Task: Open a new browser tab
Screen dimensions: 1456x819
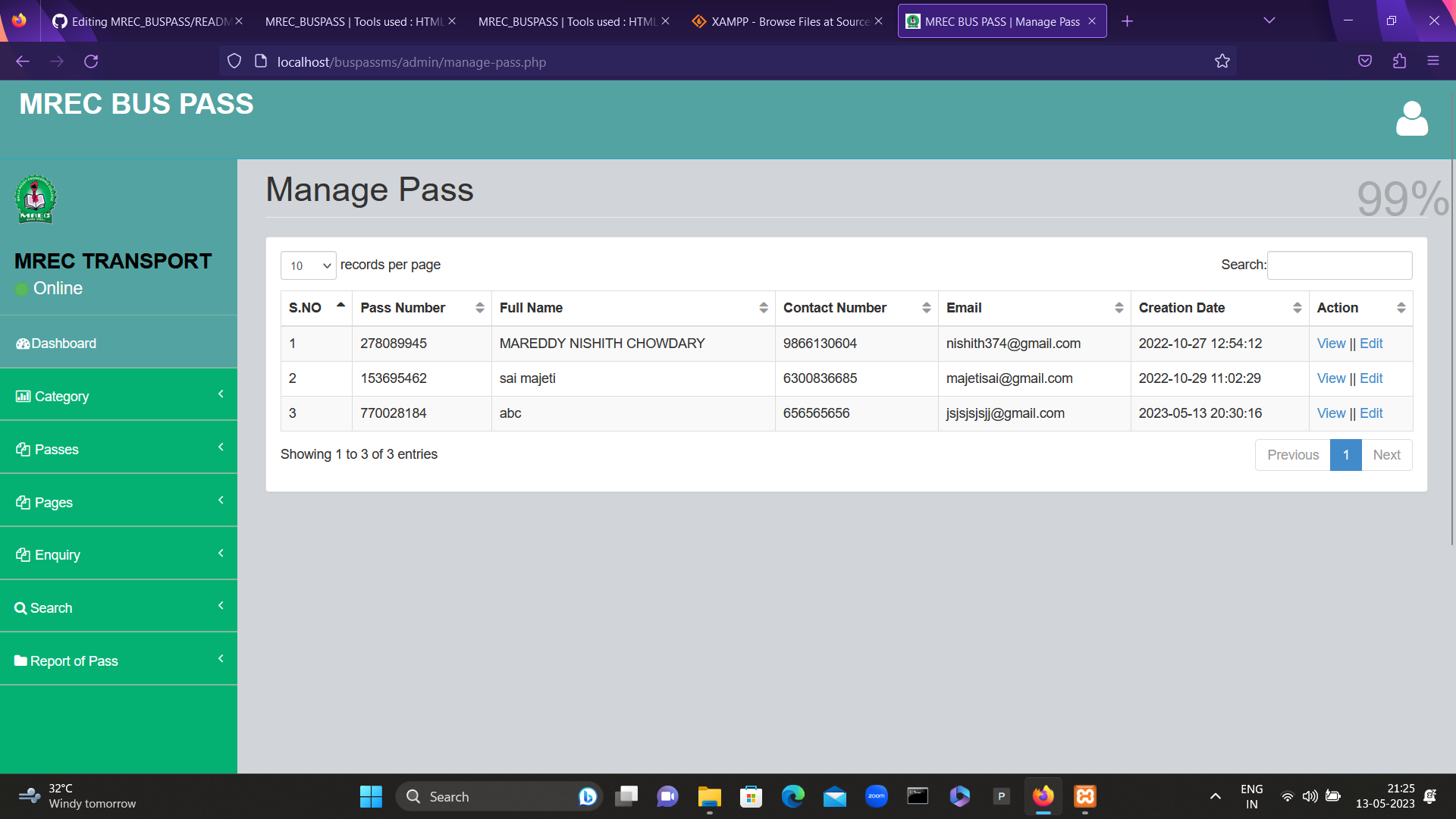Action: (1127, 21)
